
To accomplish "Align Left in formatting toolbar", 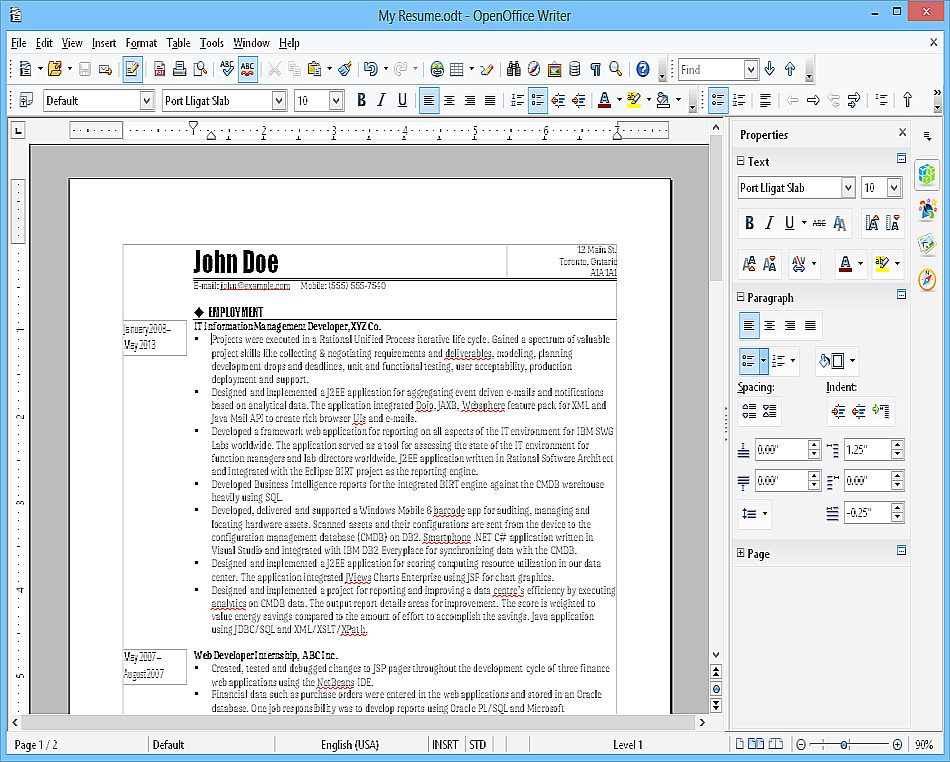I will 429,100.
